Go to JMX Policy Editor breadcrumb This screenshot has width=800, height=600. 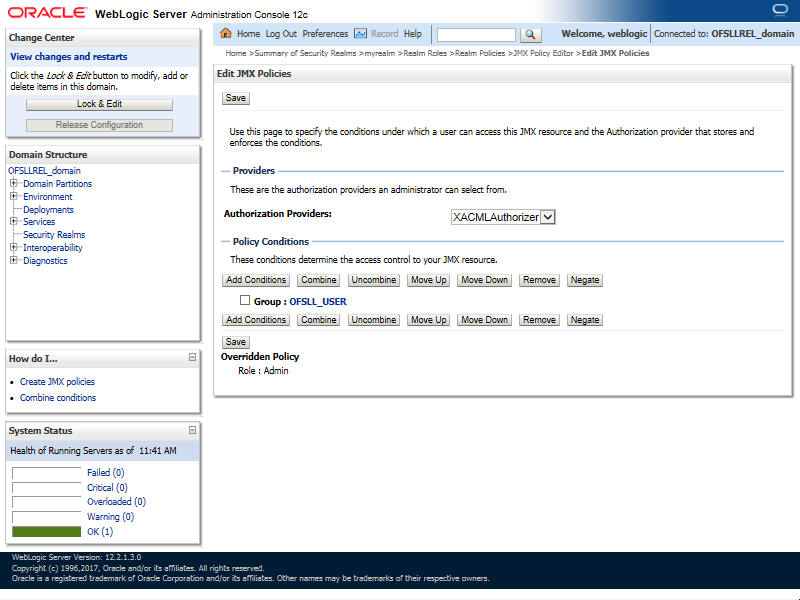pyautogui.click(x=543, y=53)
